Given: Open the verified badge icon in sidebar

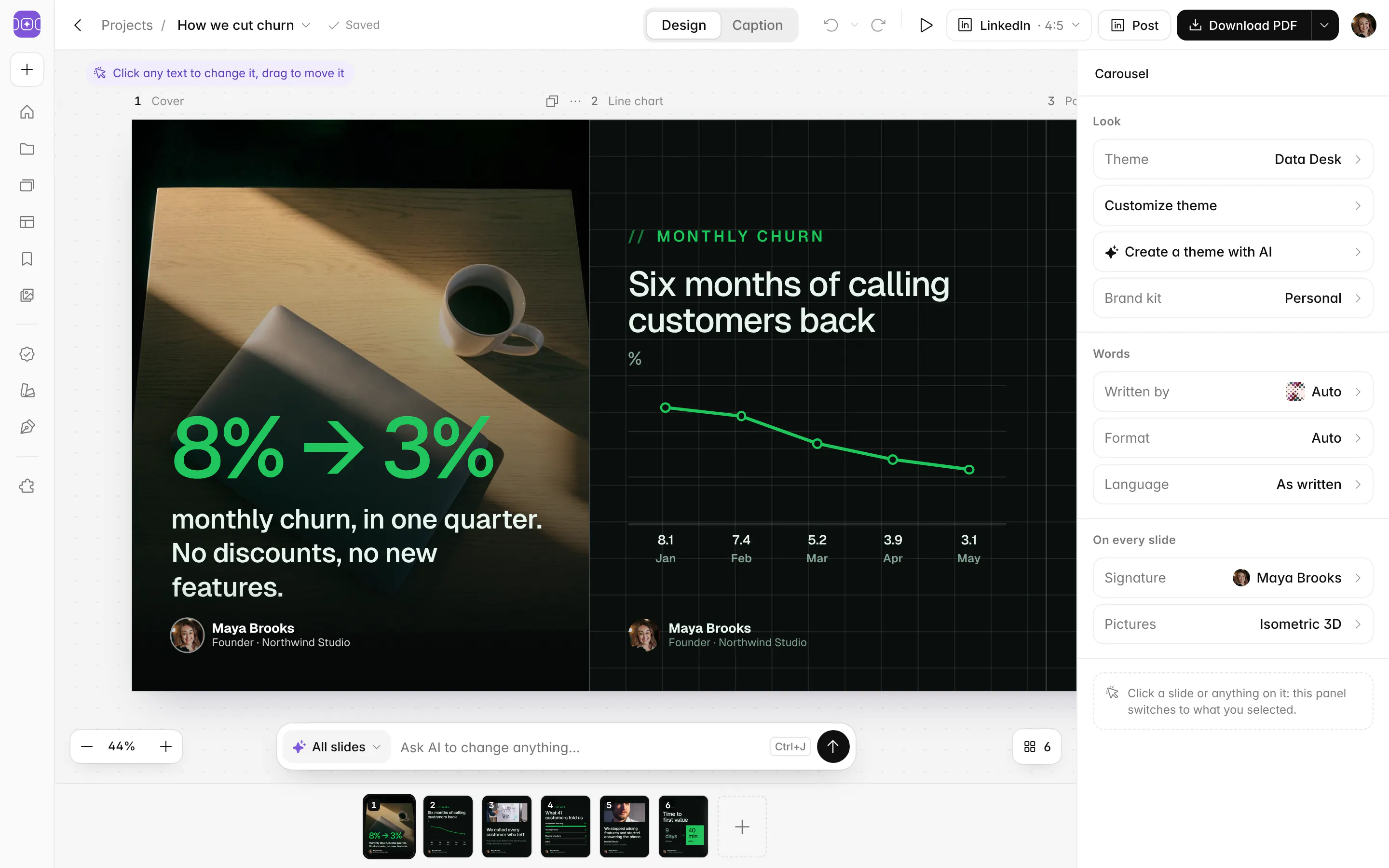Looking at the screenshot, I should click(x=27, y=354).
